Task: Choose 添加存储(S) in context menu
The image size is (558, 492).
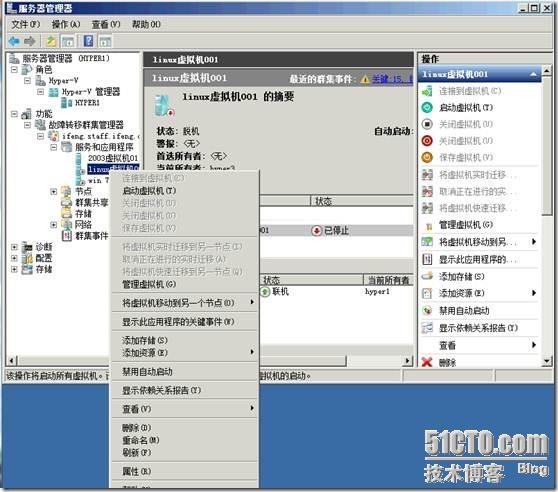Action: [x=185, y=340]
